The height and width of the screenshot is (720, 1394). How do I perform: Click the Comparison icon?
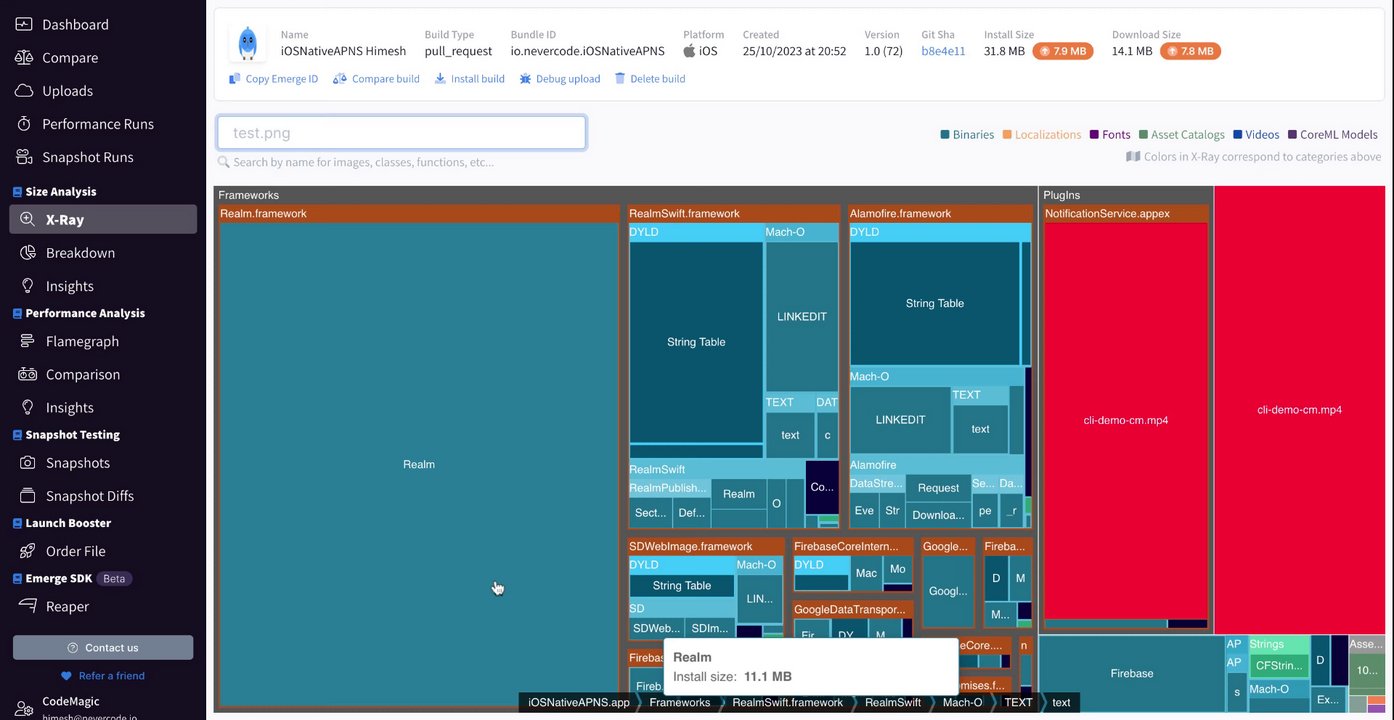[x=28, y=374]
